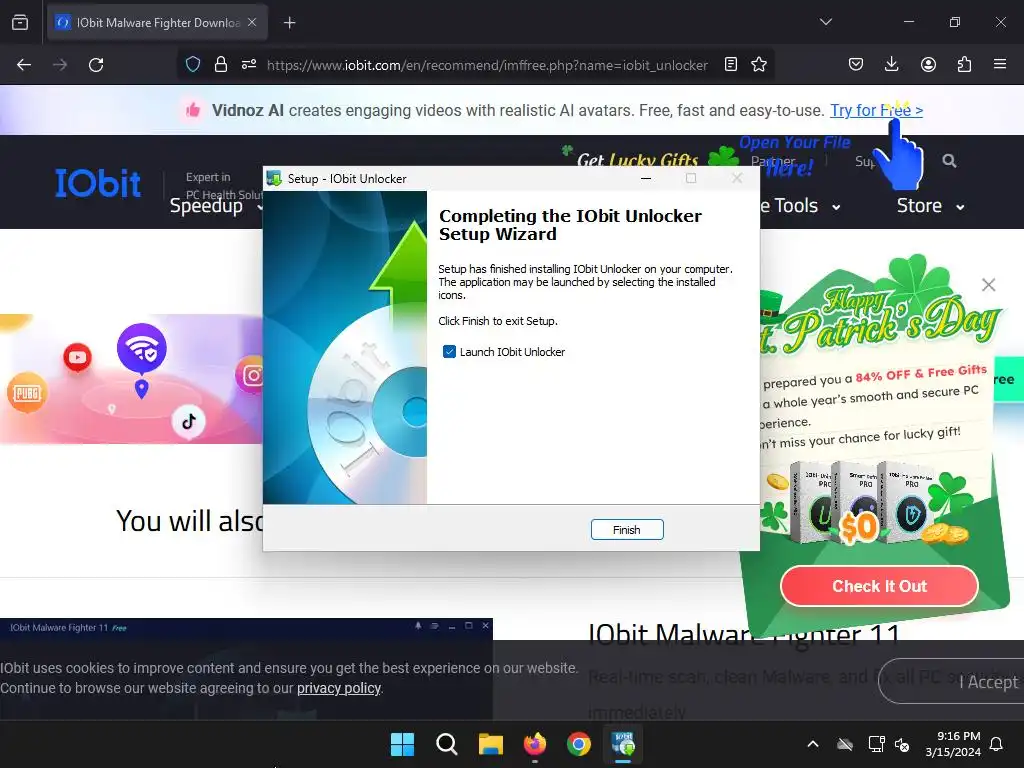Open Google Chrome from the taskbar
This screenshot has width=1024, height=768.
(x=579, y=744)
